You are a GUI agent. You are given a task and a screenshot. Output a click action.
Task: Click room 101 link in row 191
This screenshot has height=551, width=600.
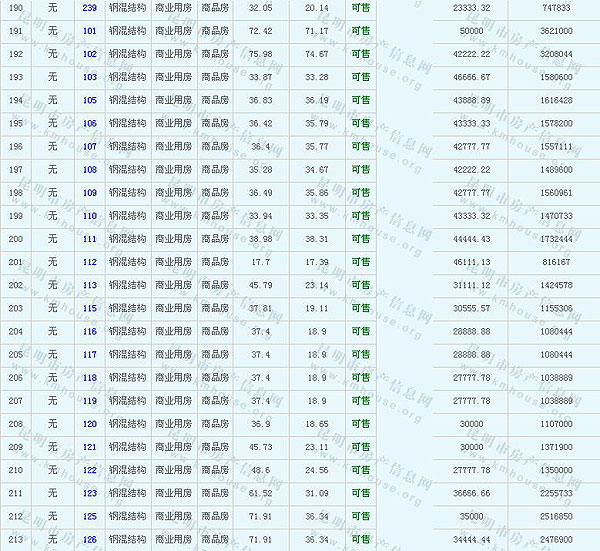(x=90, y=31)
